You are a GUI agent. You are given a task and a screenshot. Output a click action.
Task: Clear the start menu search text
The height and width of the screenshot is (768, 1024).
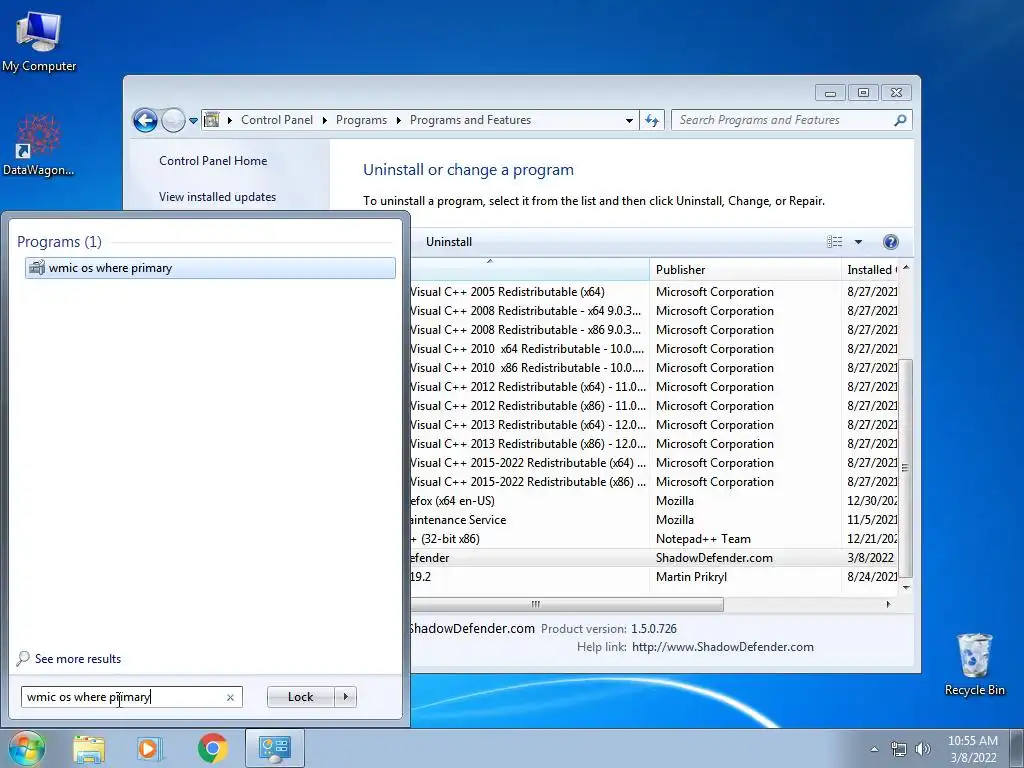[230, 697]
